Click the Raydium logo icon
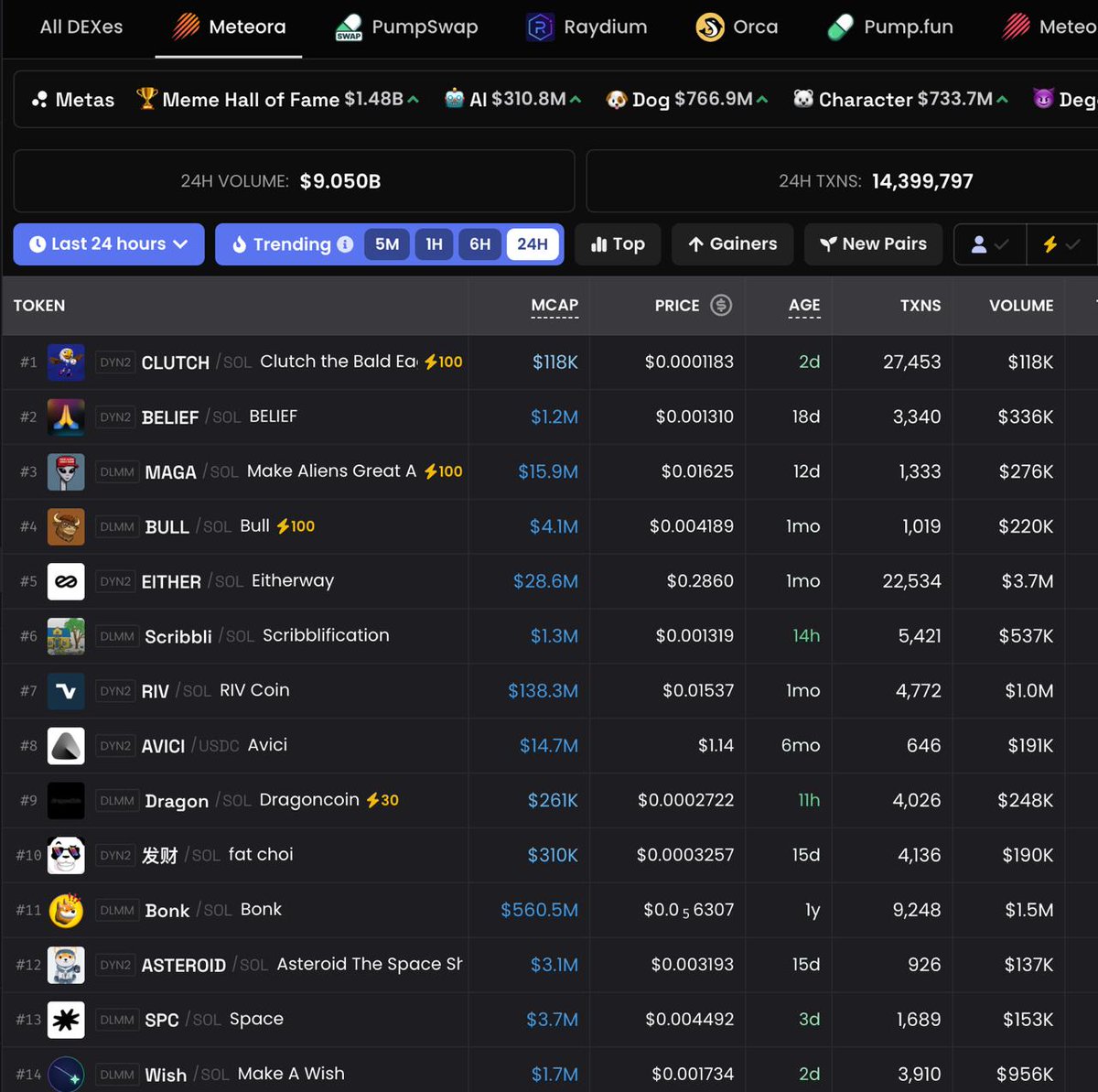The image size is (1098, 1092). pos(541,27)
